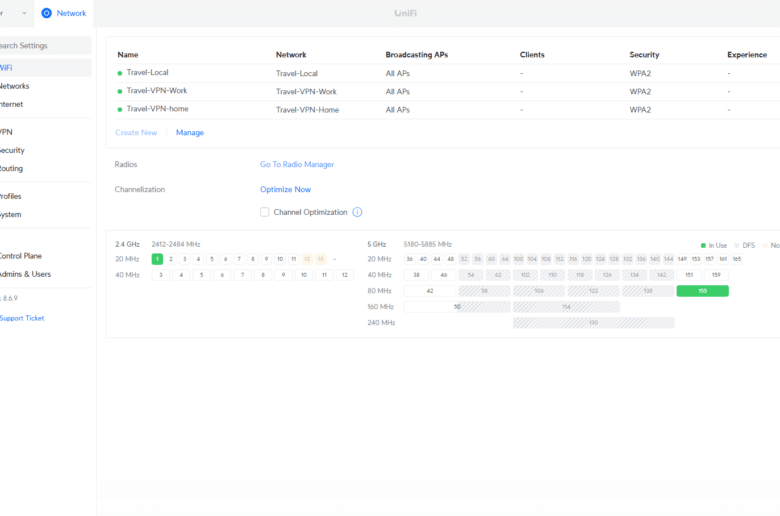Screen dimensions: 780x516
Task: Click the DFS legend marker
Action: pos(737,245)
